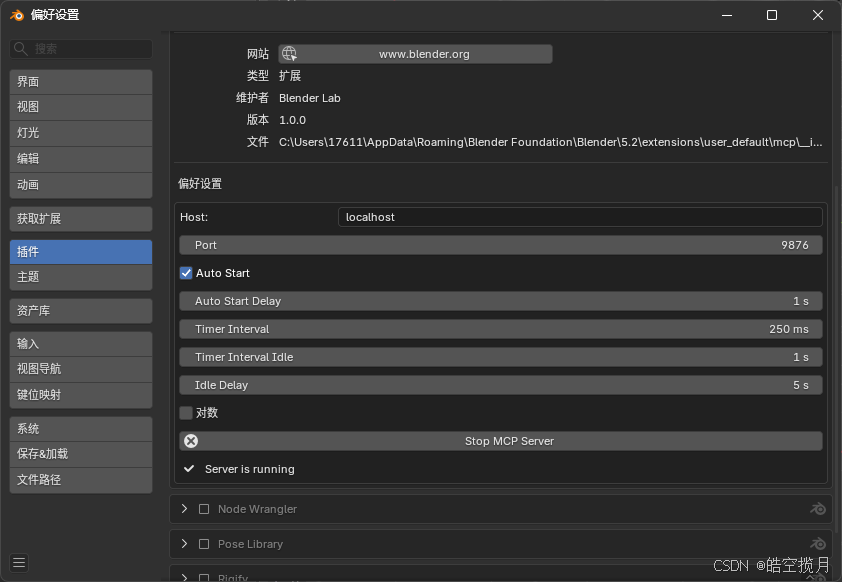842x582 pixels.
Task: Click the globe icon beside www.blender.org
Action: [x=289, y=54]
